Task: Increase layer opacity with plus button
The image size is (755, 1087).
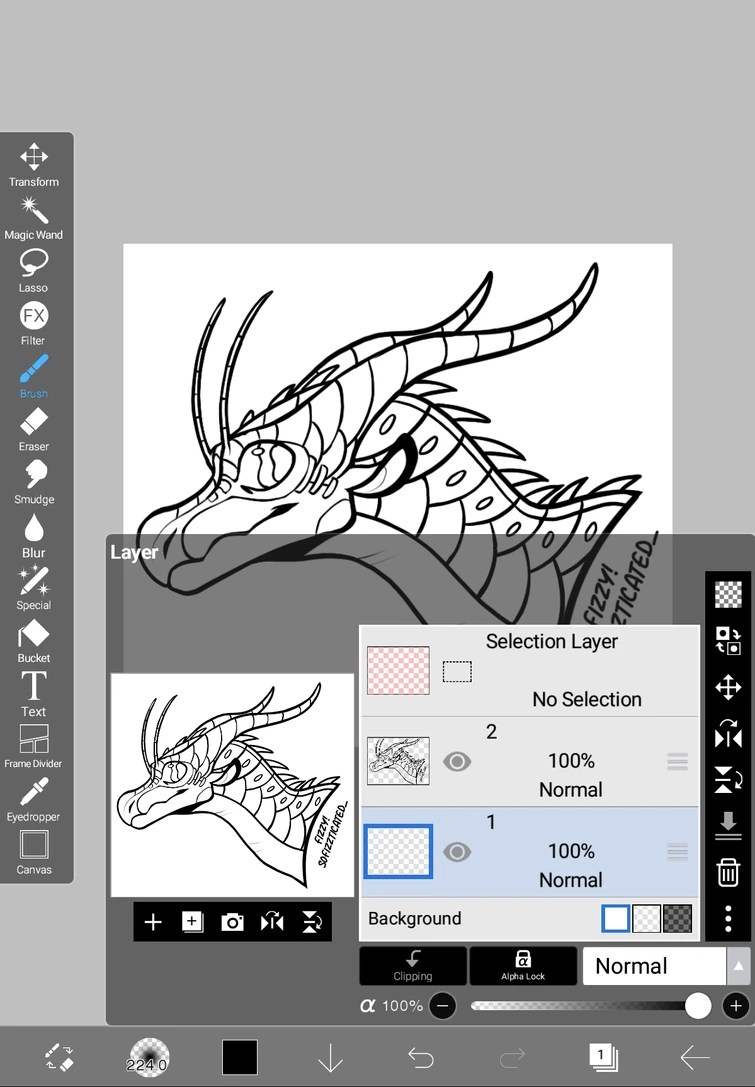Action: [736, 1006]
